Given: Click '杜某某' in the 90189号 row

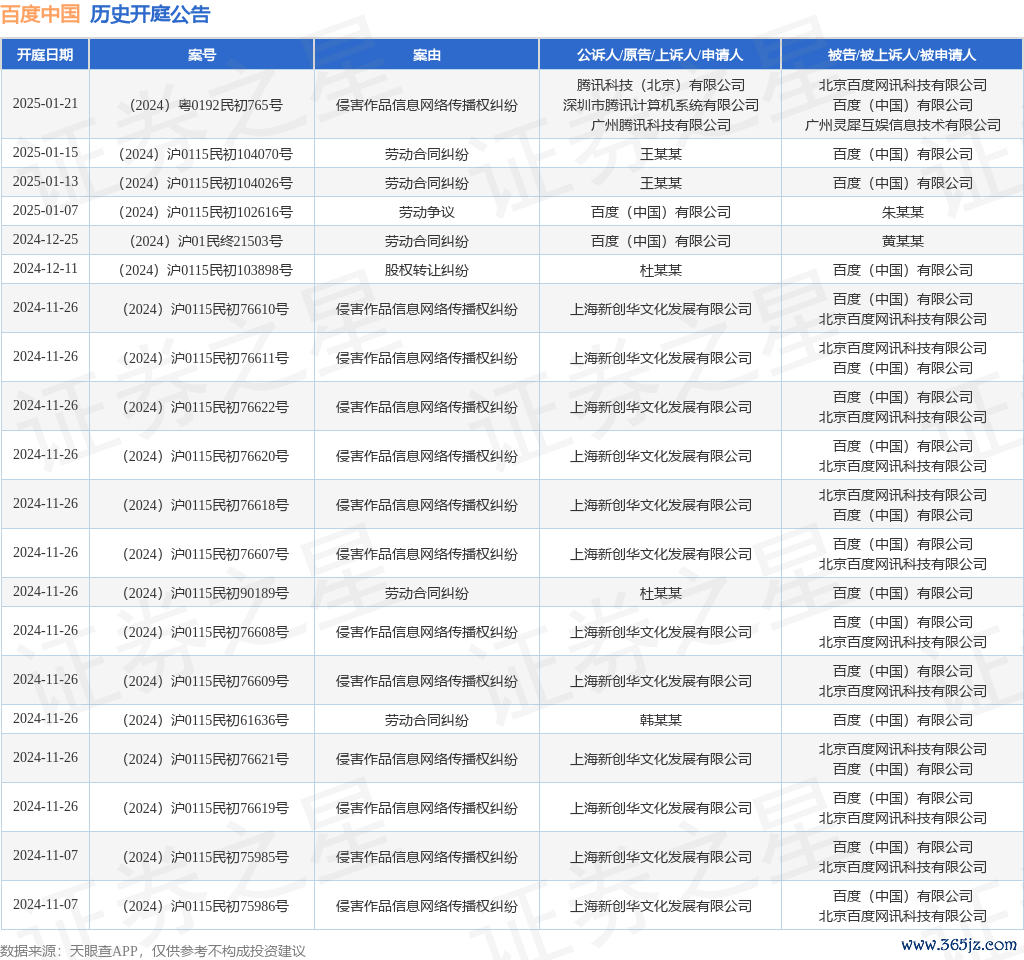Looking at the screenshot, I should point(661,594).
